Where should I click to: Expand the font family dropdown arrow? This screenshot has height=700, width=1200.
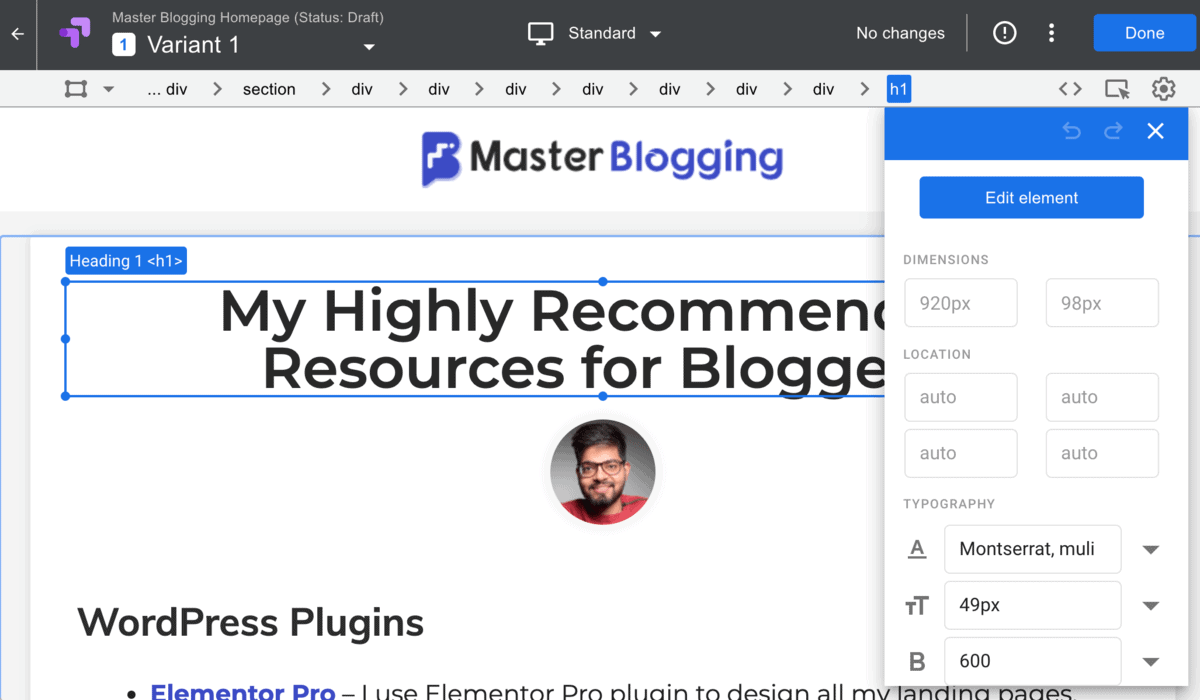pos(1151,549)
